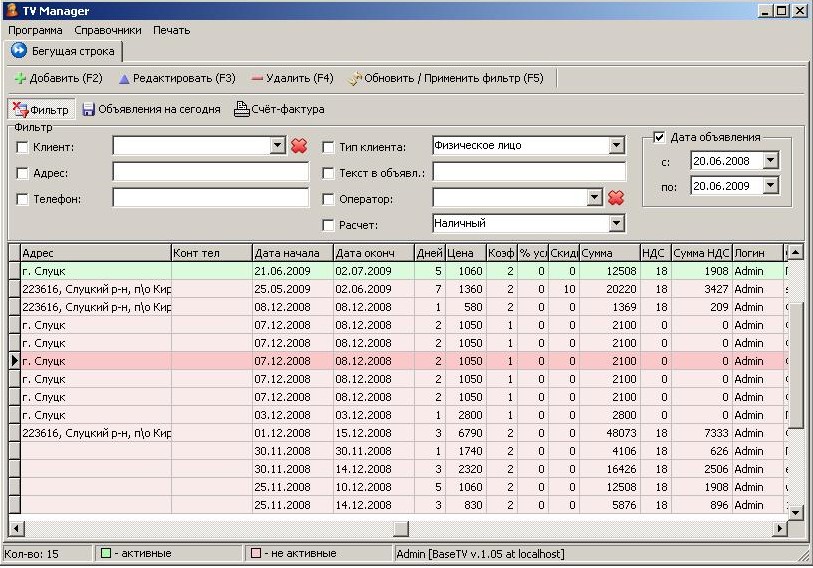
Task: Select the row starting 25.05.2009
Action: pyautogui.click(x=398, y=289)
